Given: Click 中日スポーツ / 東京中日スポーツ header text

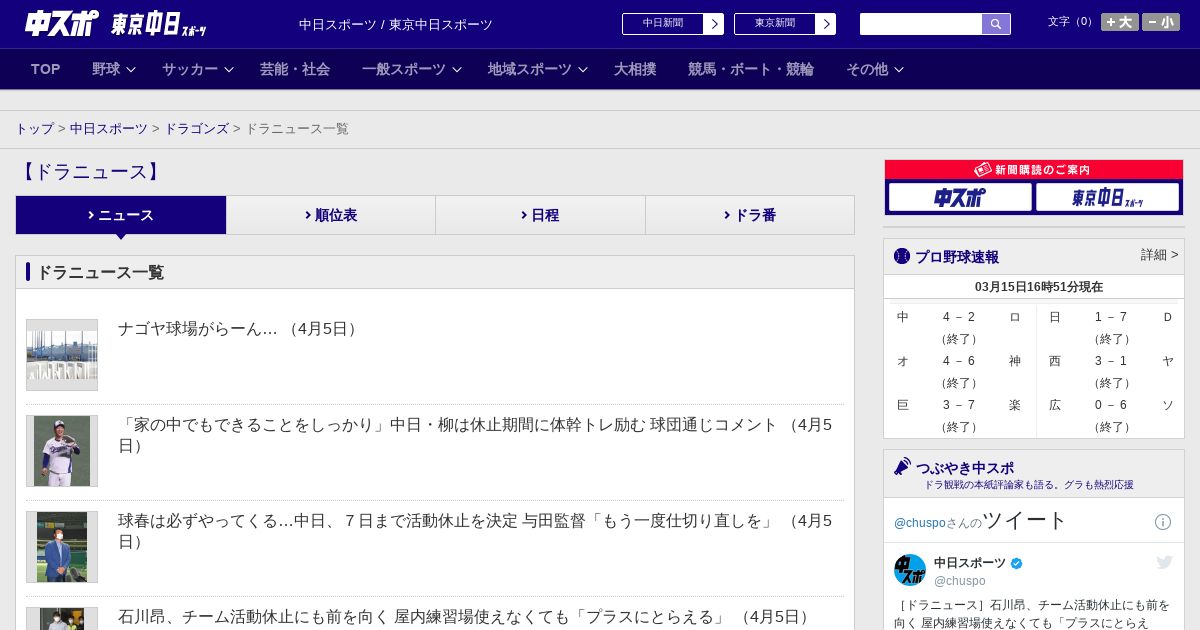Looking at the screenshot, I should coord(396,24).
